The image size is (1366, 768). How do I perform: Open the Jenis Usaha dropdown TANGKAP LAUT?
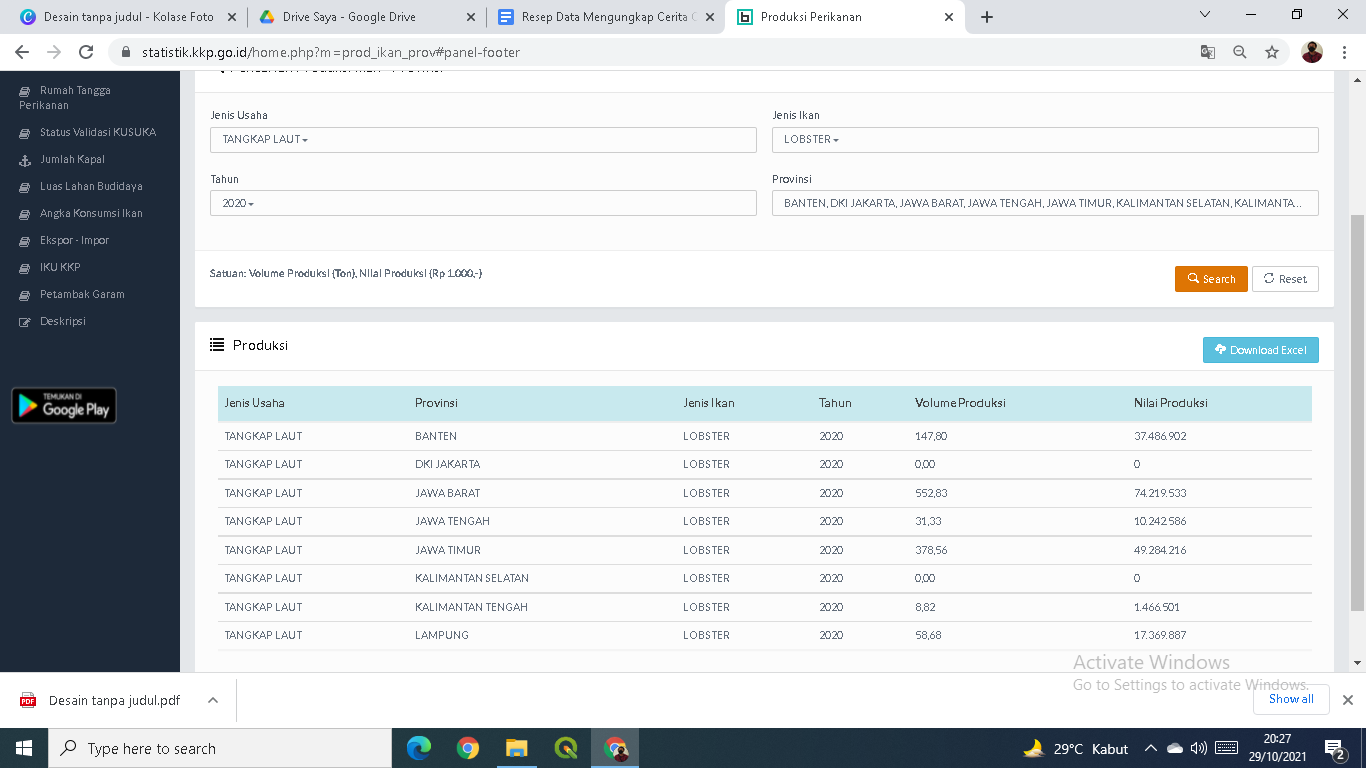coord(483,140)
